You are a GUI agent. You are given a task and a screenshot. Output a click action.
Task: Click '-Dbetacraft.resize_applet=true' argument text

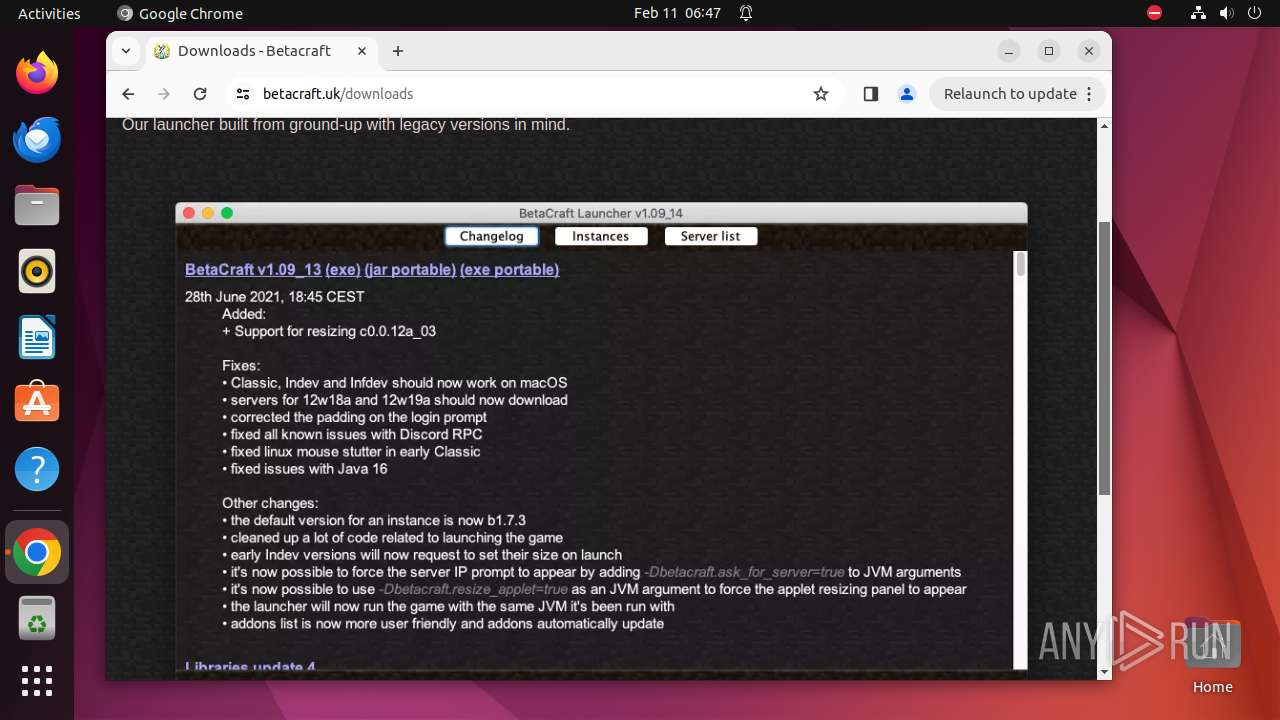(474, 589)
